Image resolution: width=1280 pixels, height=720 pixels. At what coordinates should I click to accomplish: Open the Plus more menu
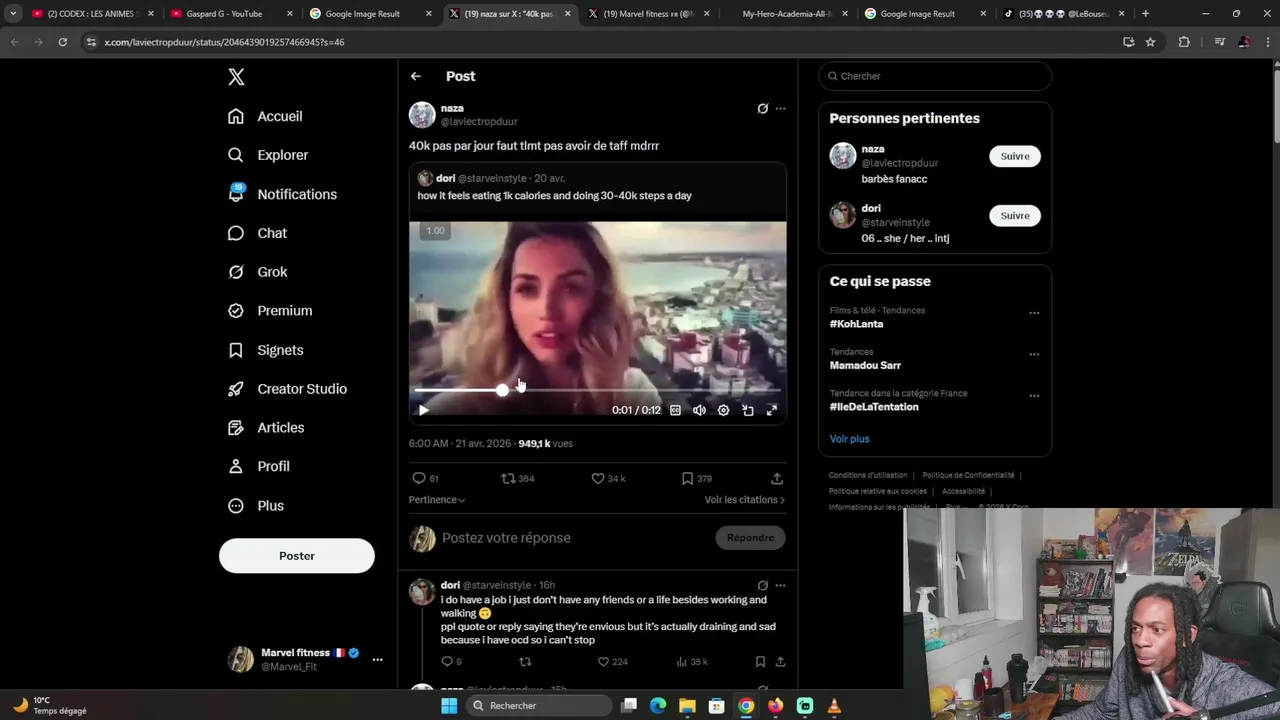(x=256, y=506)
